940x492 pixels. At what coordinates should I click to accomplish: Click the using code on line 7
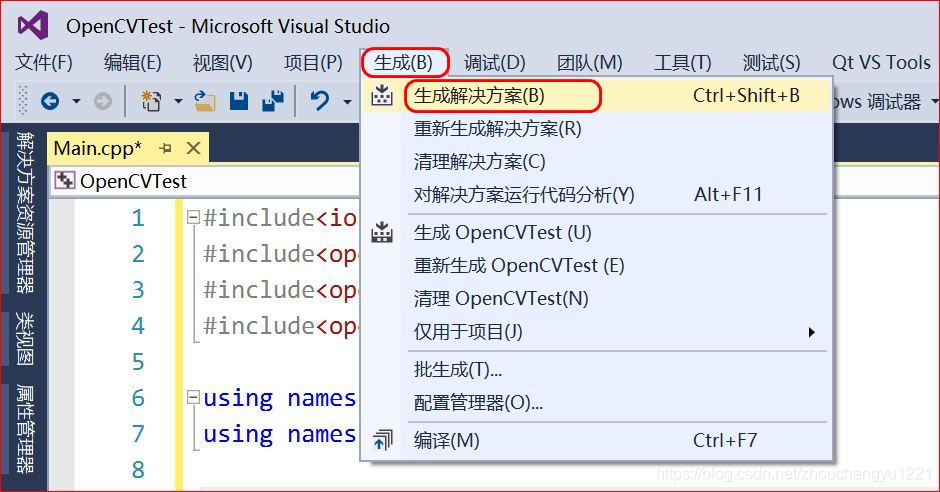[281, 434]
